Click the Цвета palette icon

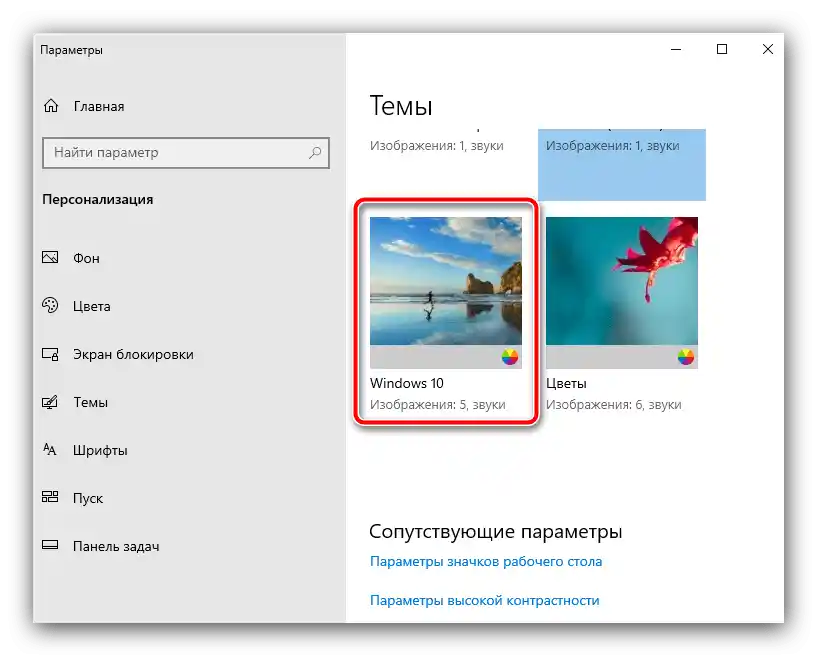pos(50,305)
